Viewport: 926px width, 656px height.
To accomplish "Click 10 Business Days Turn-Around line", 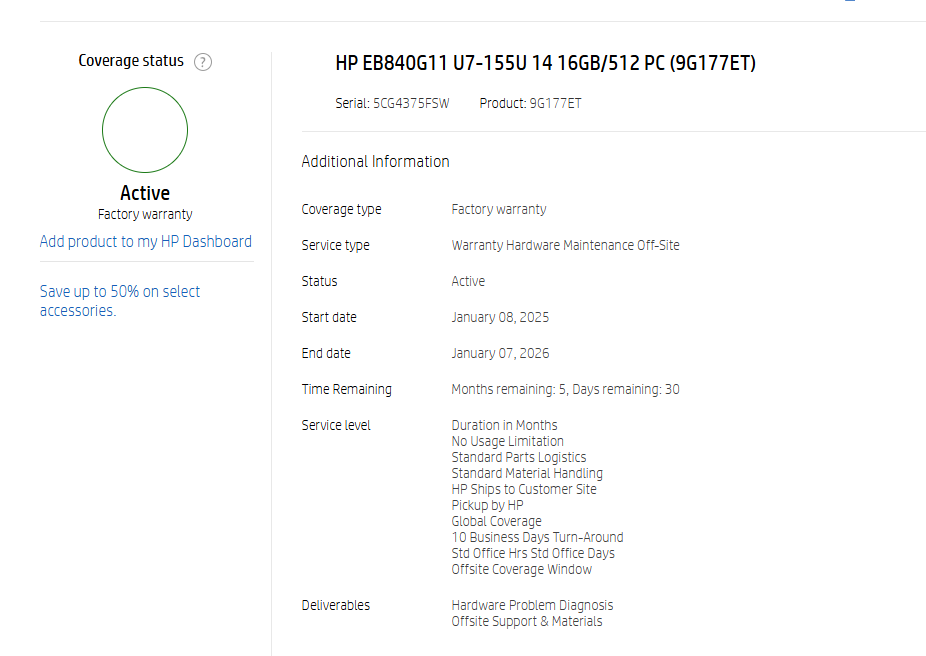I will pos(537,537).
